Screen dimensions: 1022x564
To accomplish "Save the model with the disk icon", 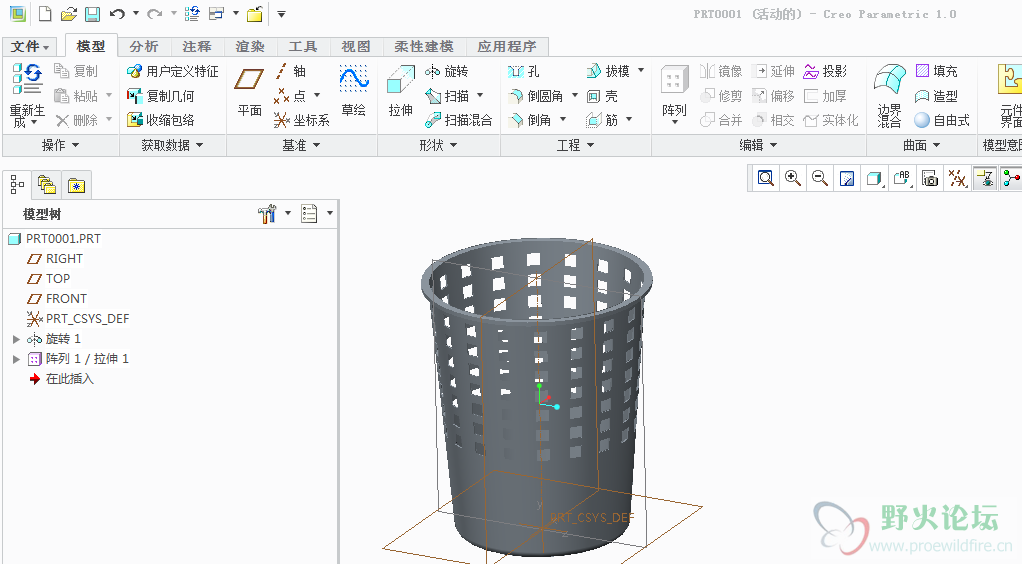I will pyautogui.click(x=93, y=14).
